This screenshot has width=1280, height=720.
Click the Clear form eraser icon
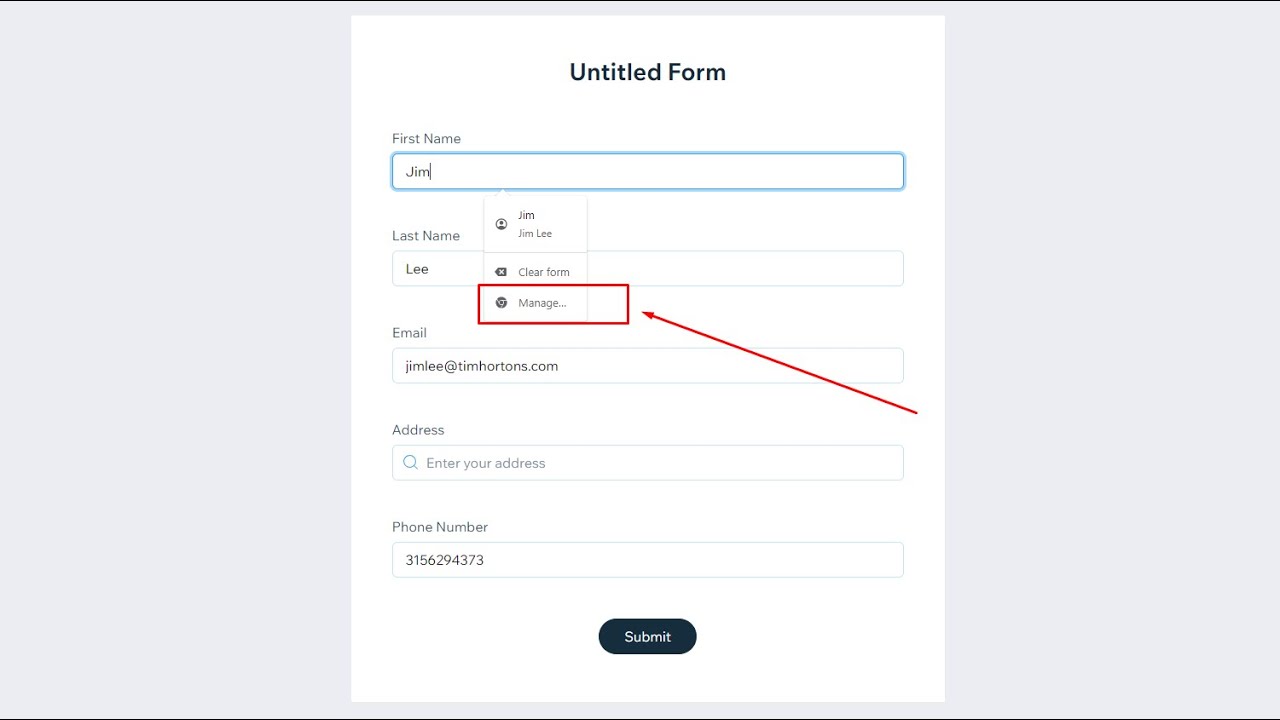(501, 272)
